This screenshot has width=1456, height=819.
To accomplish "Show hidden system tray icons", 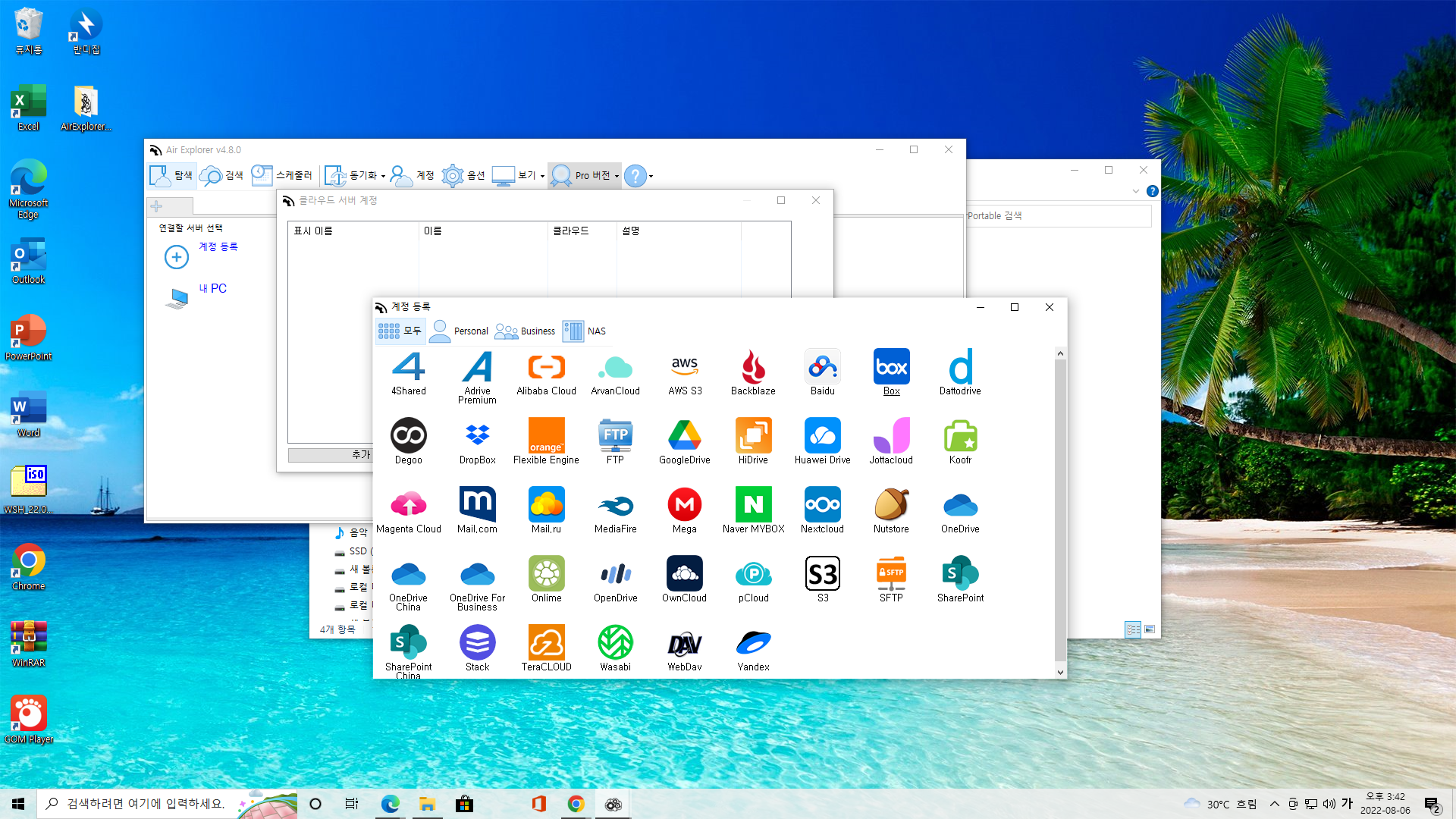I will click(x=1274, y=804).
